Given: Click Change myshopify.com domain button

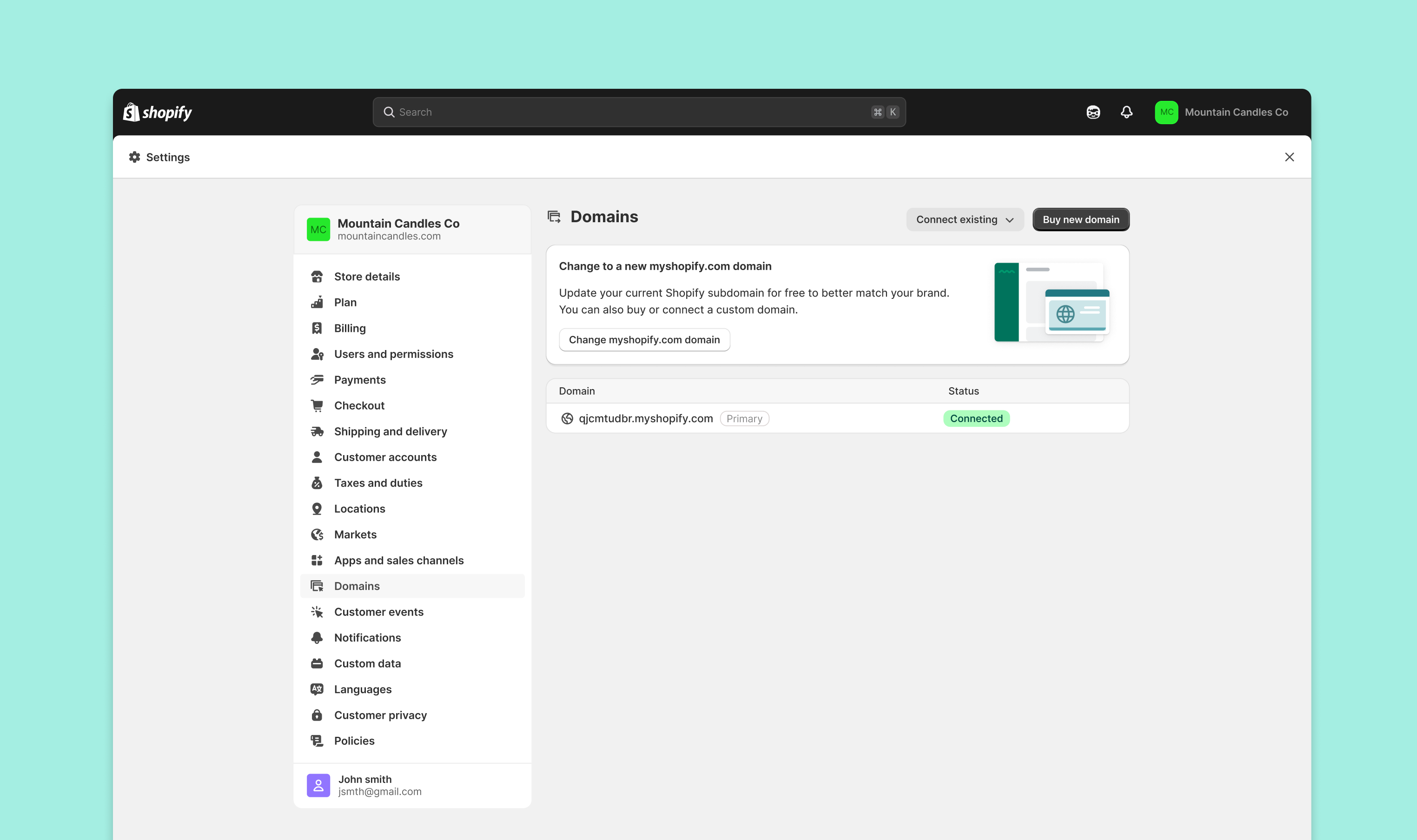Looking at the screenshot, I should pyautogui.click(x=644, y=340).
